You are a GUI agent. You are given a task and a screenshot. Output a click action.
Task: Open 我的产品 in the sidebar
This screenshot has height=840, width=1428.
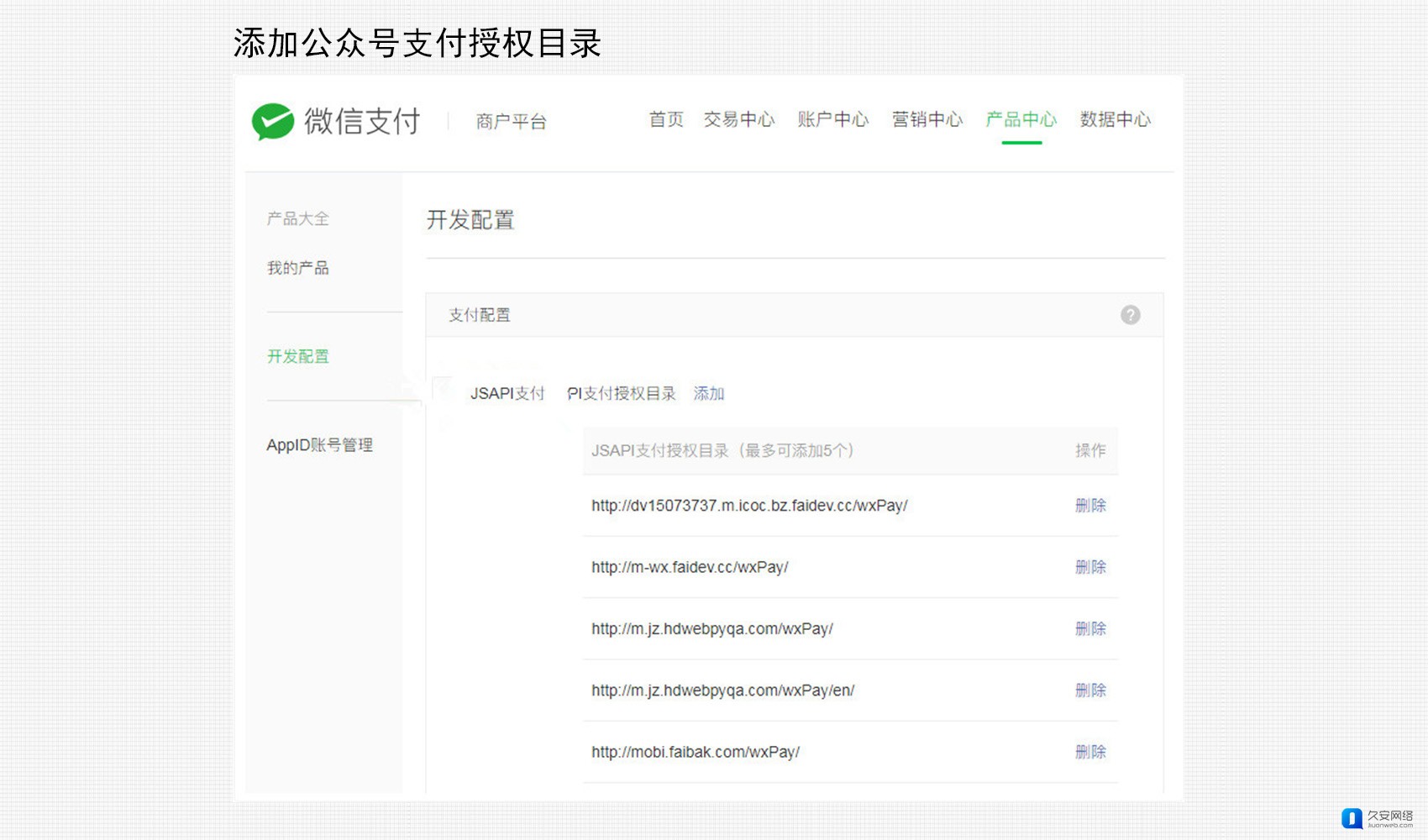298,269
